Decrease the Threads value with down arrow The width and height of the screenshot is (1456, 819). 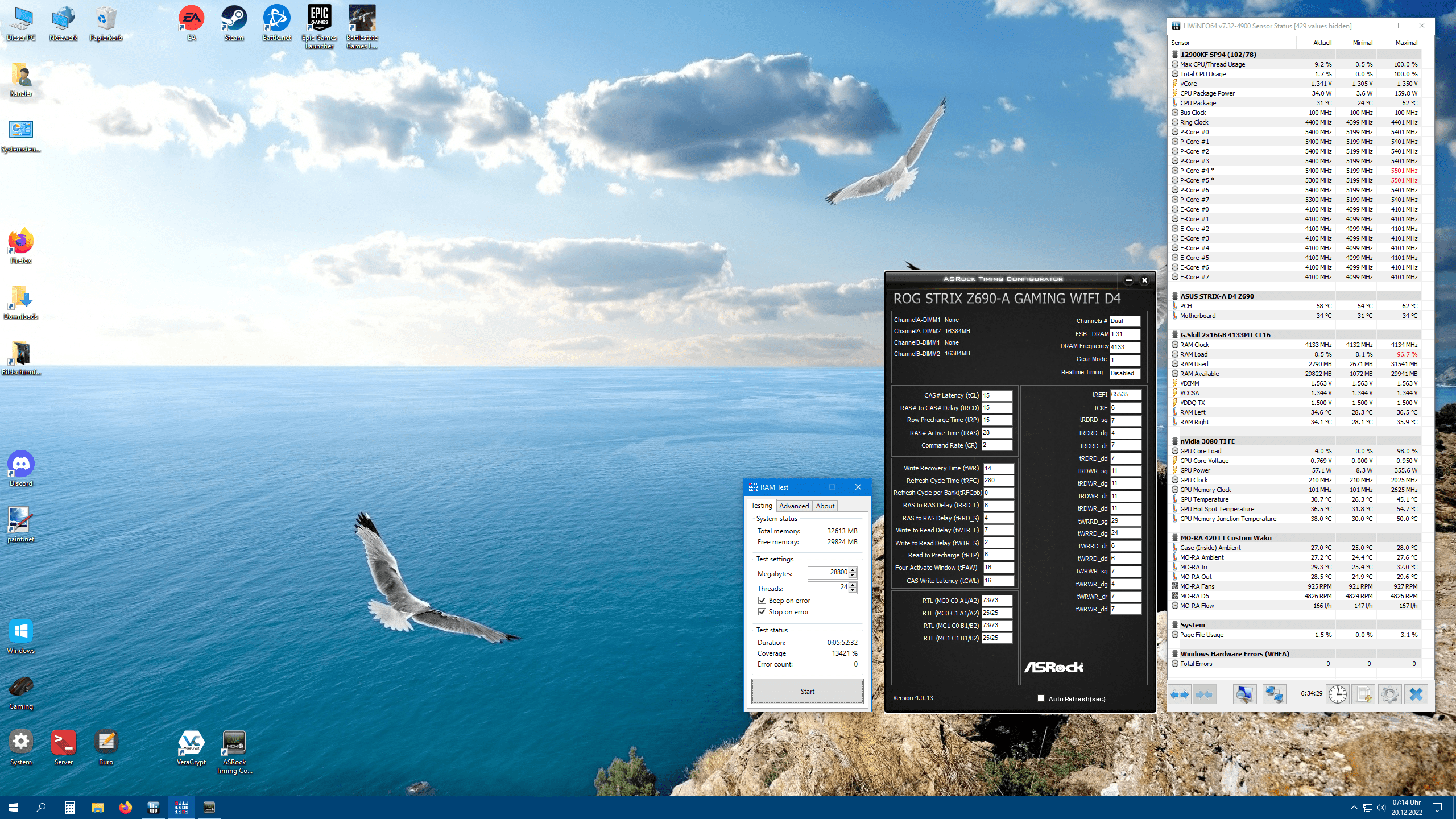pos(853,590)
